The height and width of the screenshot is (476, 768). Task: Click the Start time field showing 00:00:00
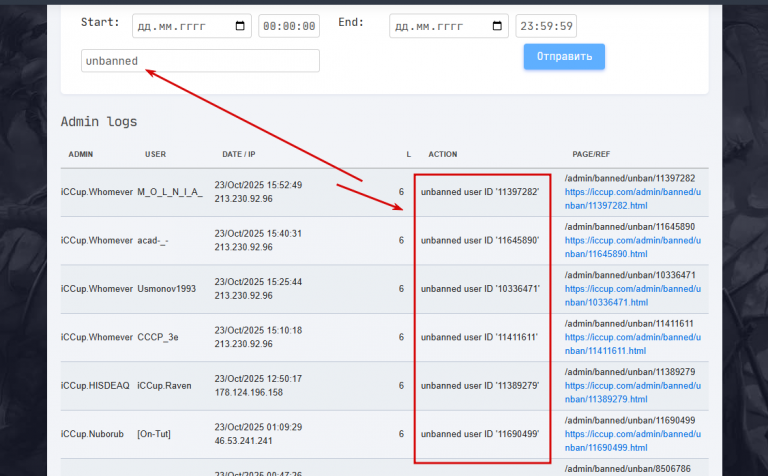pos(289,26)
